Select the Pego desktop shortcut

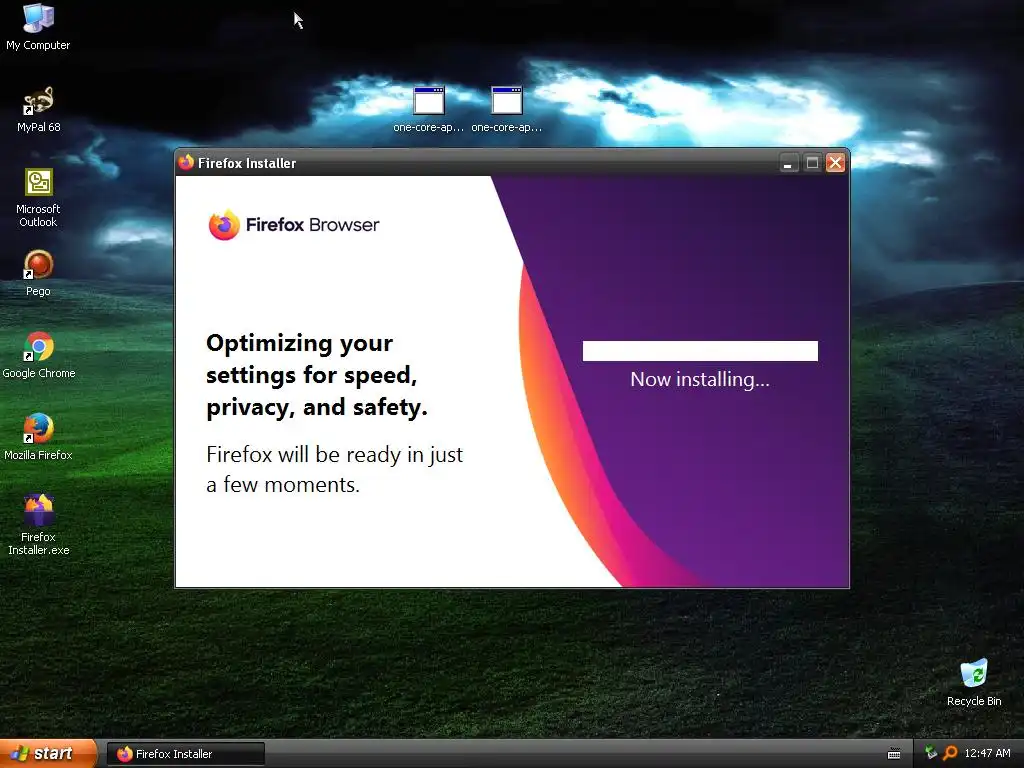point(38,273)
